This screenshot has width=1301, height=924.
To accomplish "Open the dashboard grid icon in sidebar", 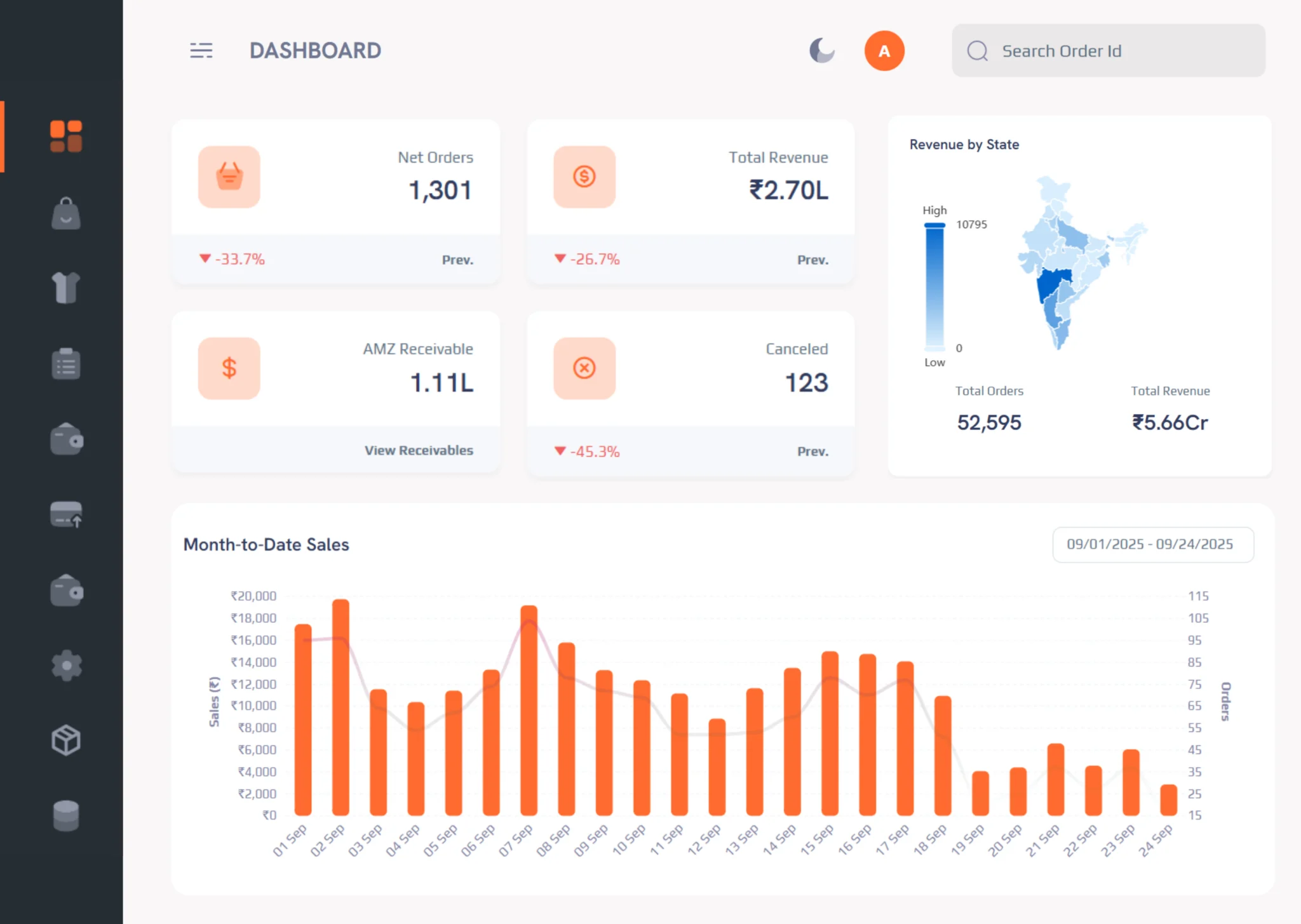I will (66, 137).
